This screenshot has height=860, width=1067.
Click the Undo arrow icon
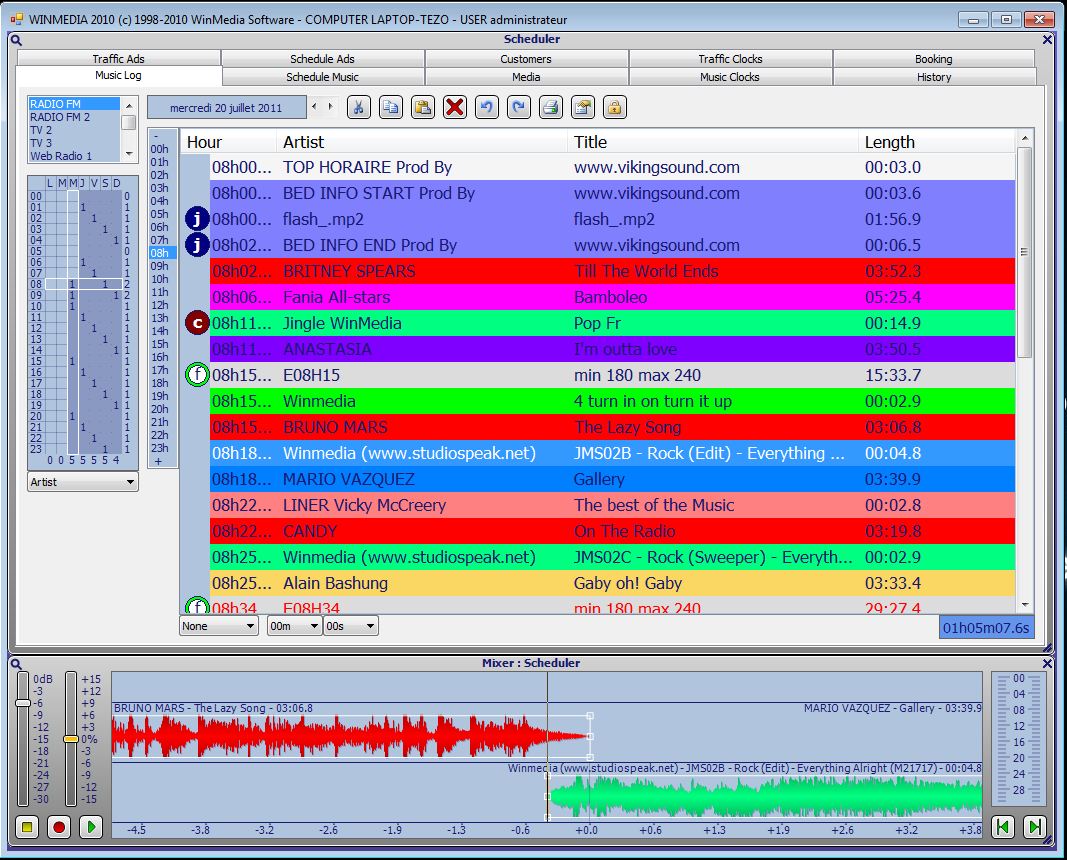487,107
